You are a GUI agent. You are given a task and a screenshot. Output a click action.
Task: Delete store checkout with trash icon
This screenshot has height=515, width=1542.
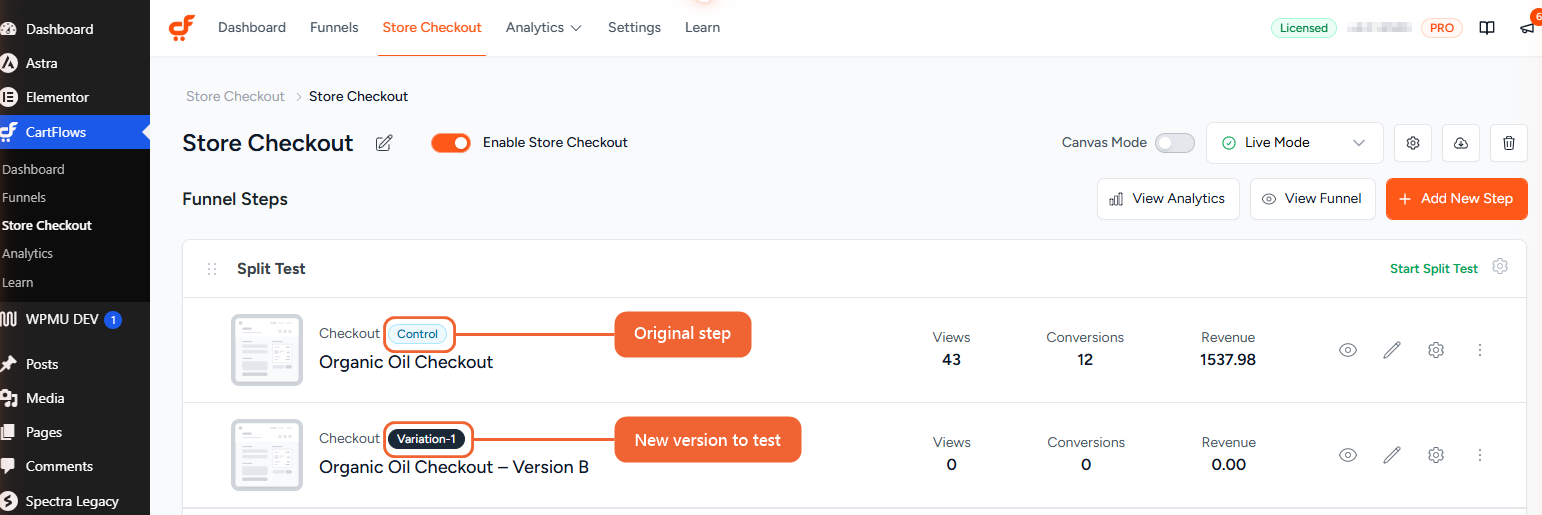pyautogui.click(x=1509, y=143)
